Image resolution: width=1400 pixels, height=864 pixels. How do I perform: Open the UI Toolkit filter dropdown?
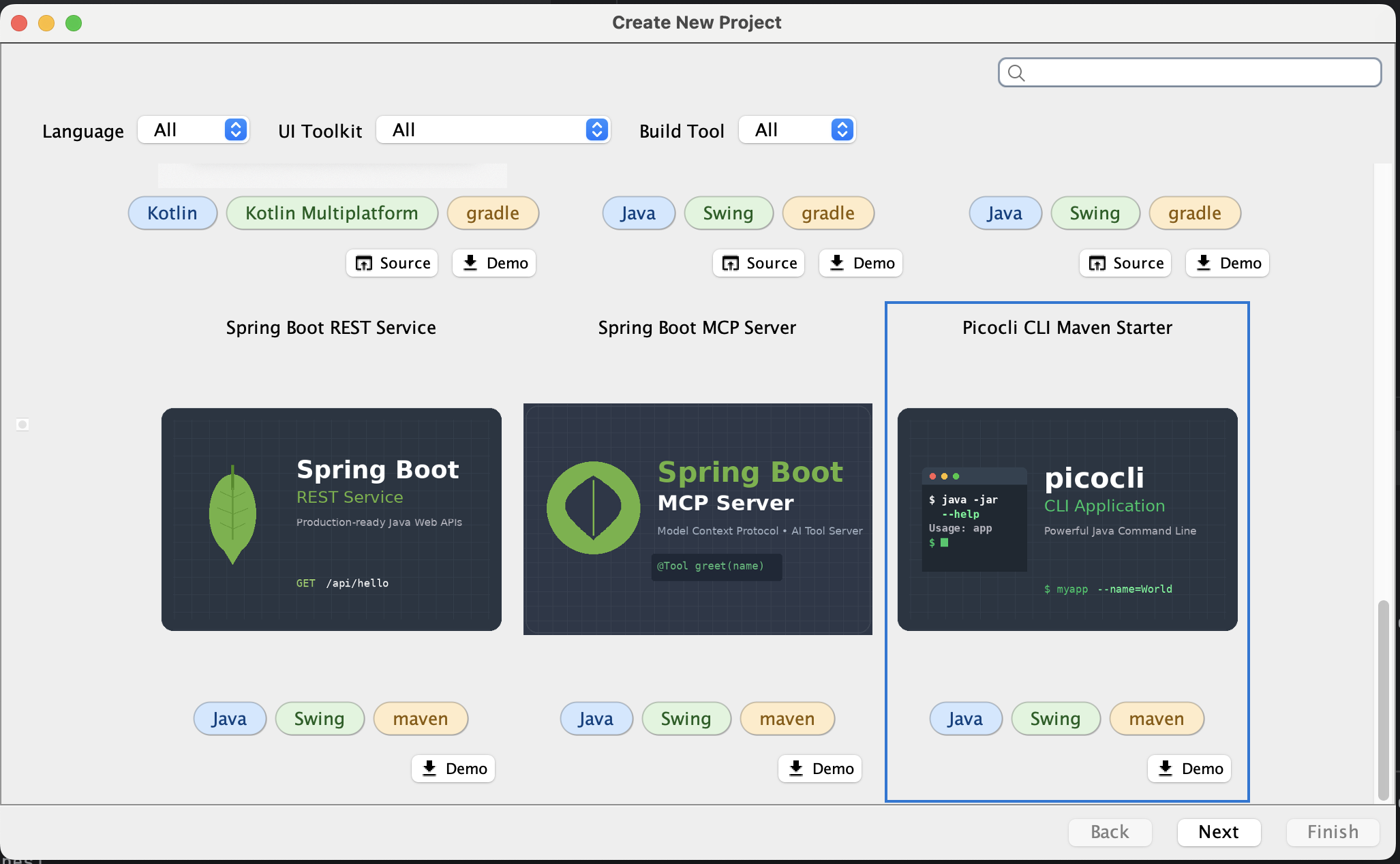click(493, 129)
